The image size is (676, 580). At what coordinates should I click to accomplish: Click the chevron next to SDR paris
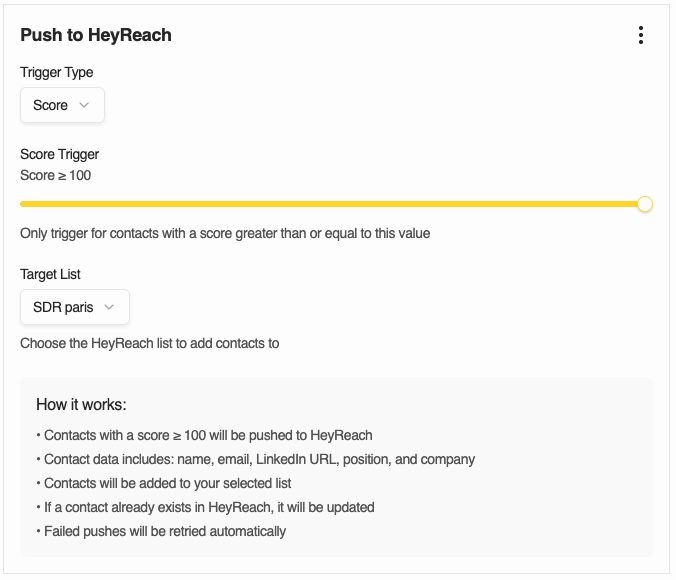[109, 307]
